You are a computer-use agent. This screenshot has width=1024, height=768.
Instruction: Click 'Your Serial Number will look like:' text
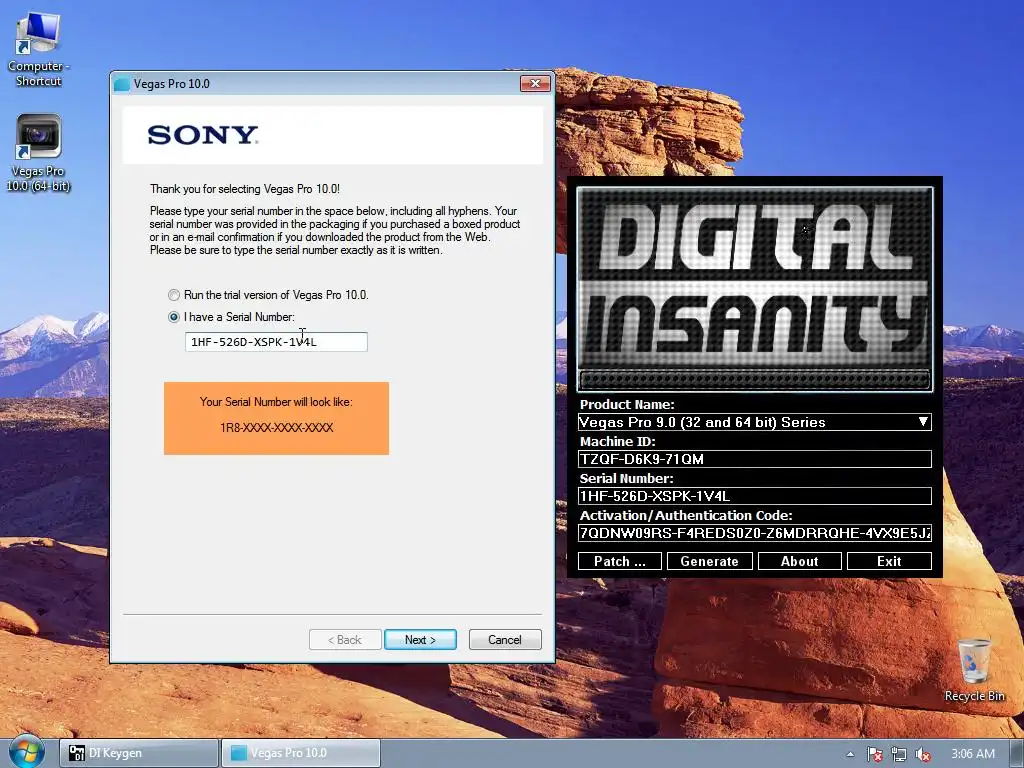[x=276, y=402]
